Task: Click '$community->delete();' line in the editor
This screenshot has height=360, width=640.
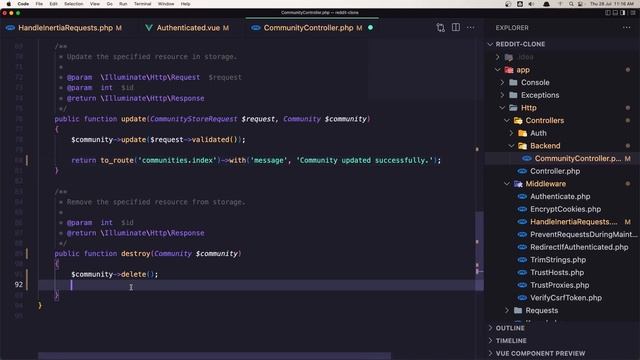Action: pyautogui.click(x=114, y=274)
